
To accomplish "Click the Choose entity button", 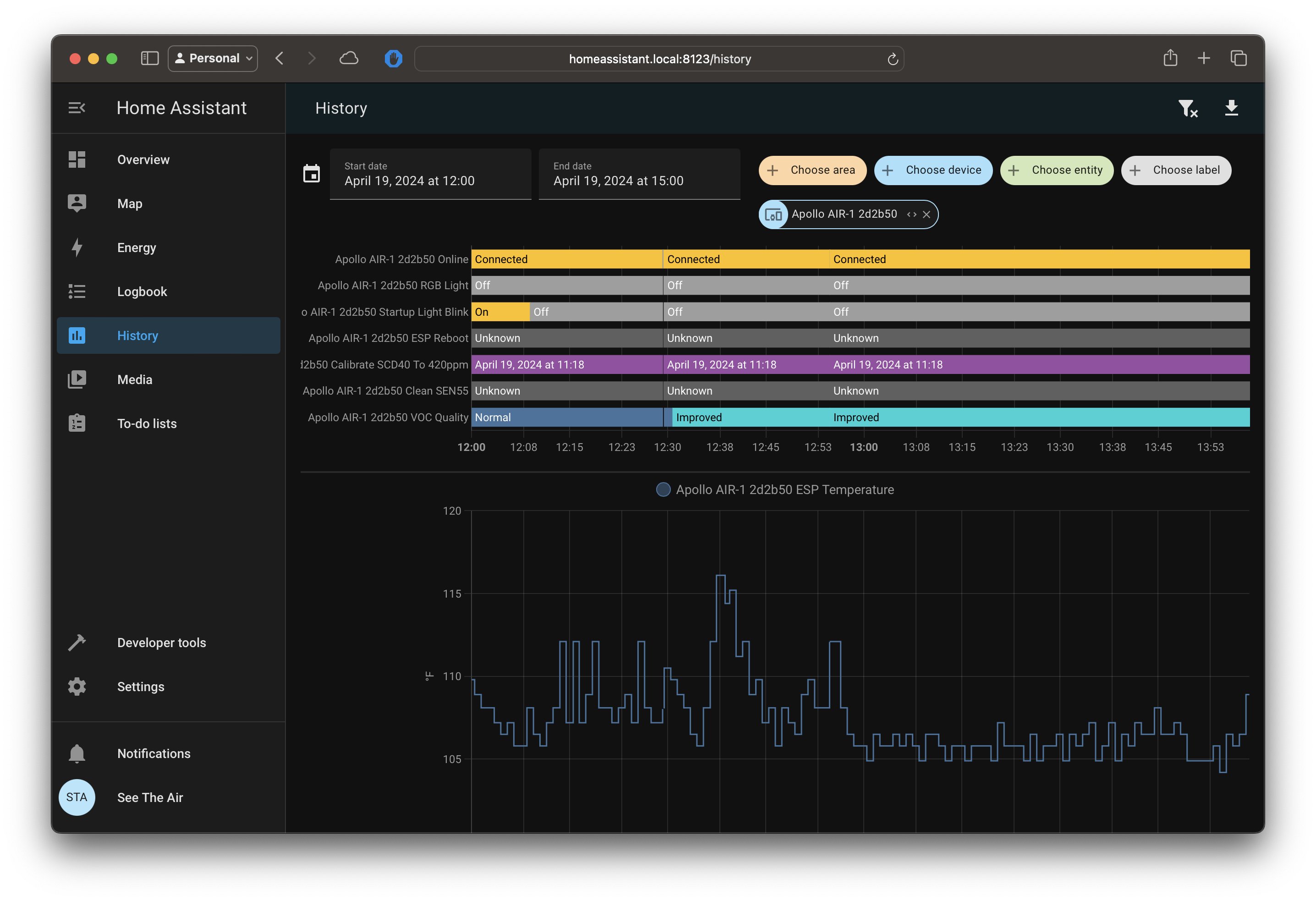I will (1056, 170).
